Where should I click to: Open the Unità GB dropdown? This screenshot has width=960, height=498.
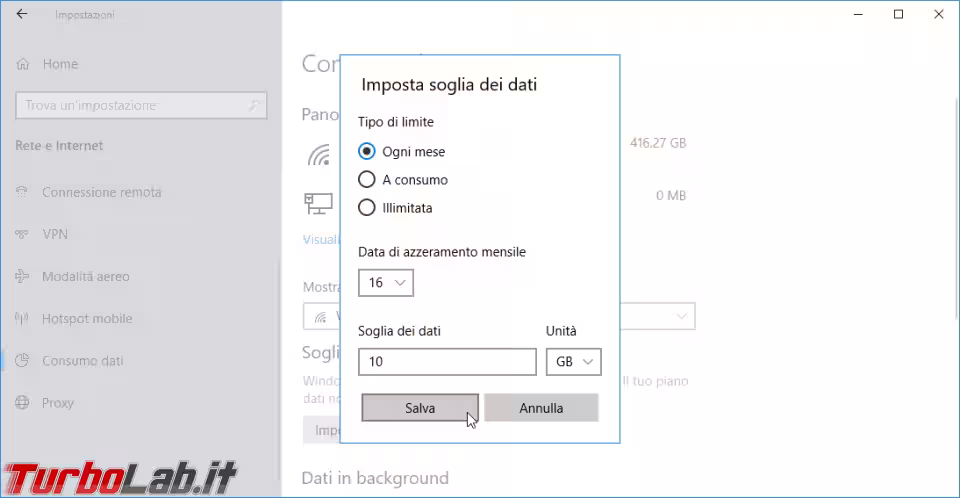[574, 361]
